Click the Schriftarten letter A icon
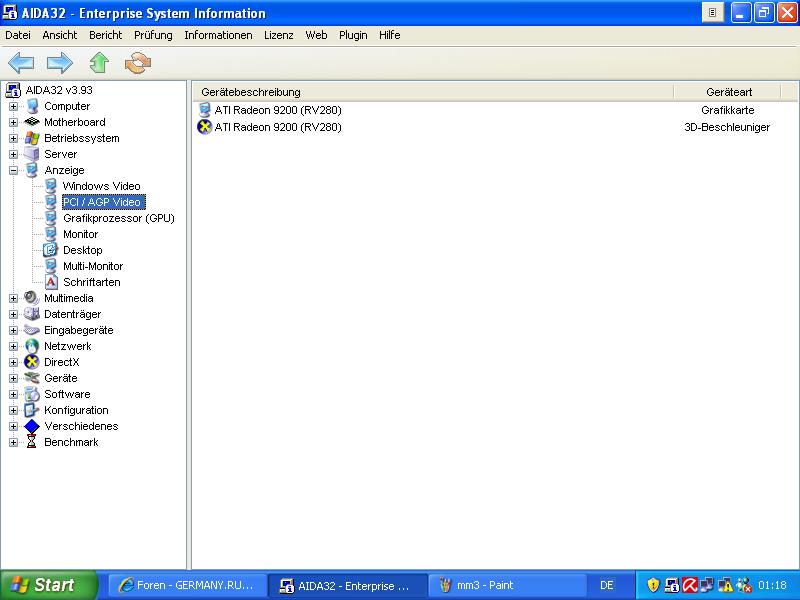This screenshot has width=800, height=600. point(51,282)
